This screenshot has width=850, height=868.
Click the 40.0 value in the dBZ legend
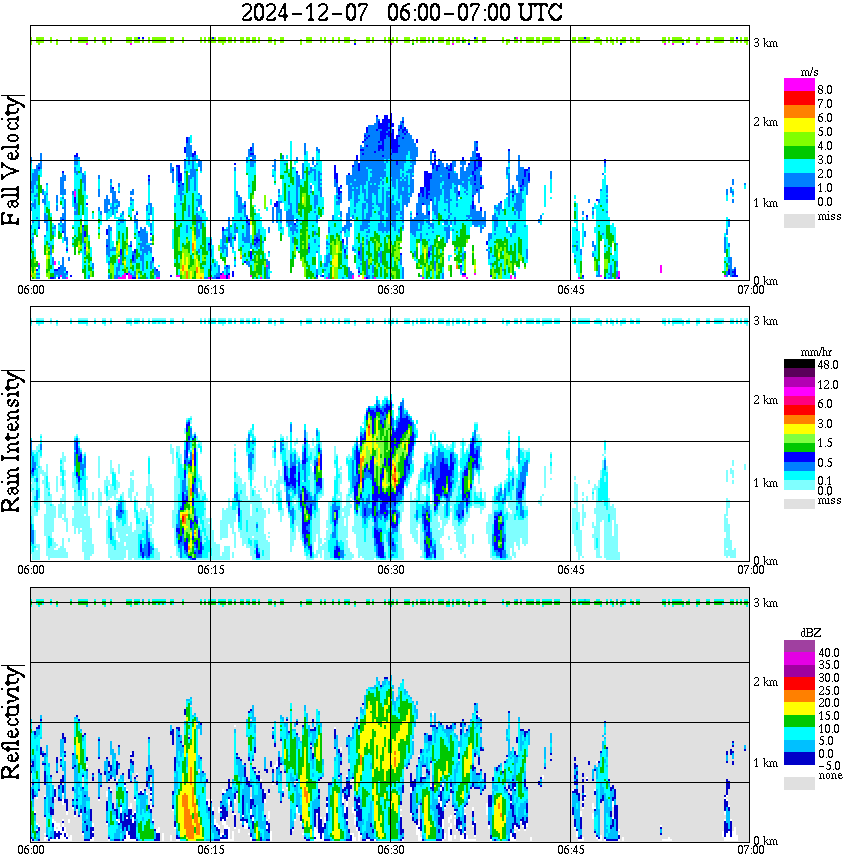click(x=829, y=653)
